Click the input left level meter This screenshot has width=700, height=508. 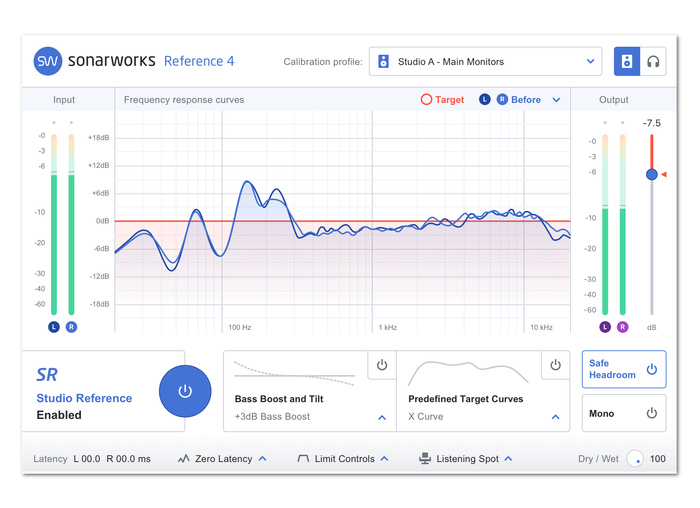tap(54, 224)
